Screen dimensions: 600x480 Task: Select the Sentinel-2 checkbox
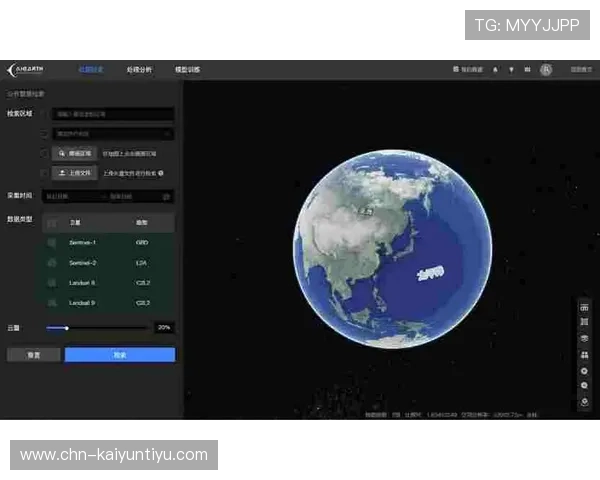coord(52,263)
